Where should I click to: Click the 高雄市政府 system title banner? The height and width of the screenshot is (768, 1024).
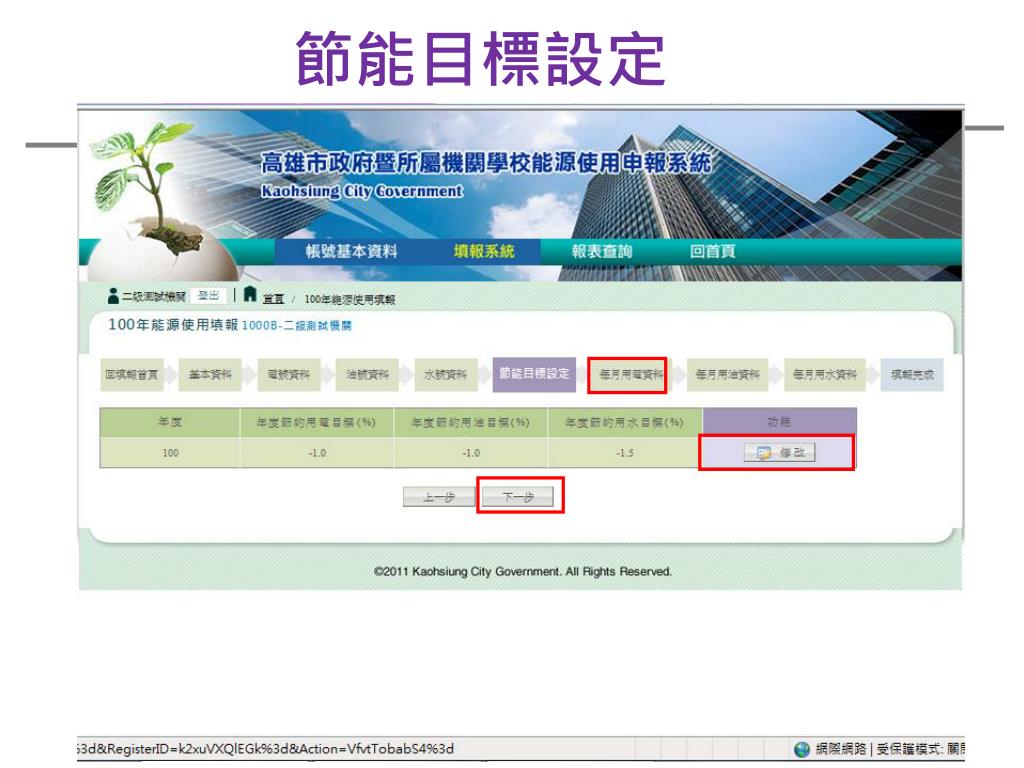pos(486,163)
